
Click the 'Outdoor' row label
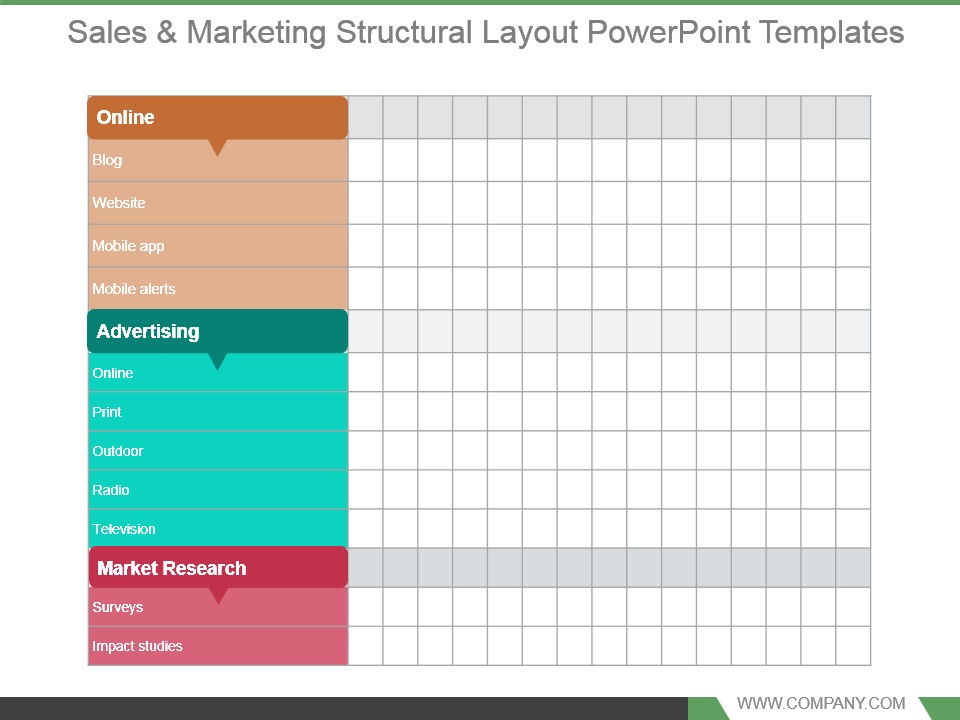(118, 451)
